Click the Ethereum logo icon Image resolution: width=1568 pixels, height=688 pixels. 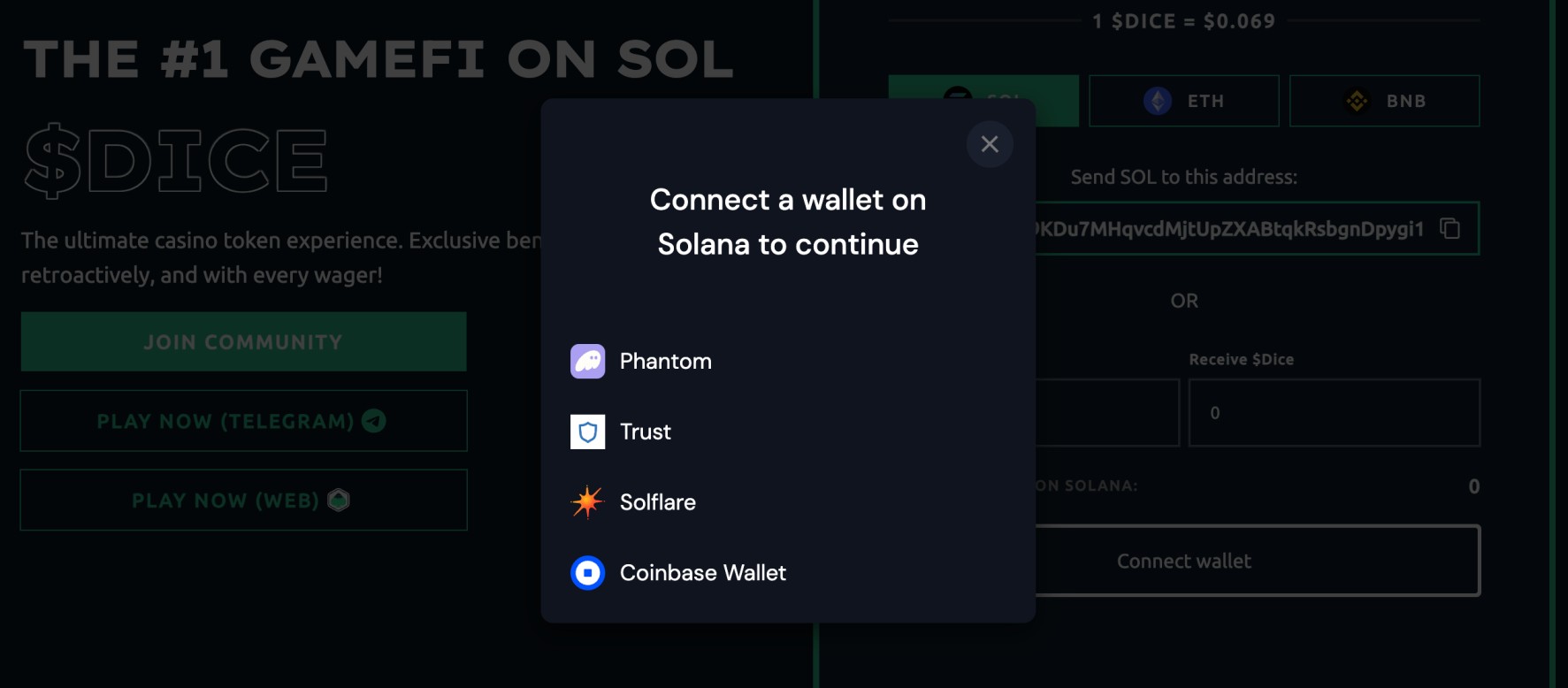(x=1157, y=101)
